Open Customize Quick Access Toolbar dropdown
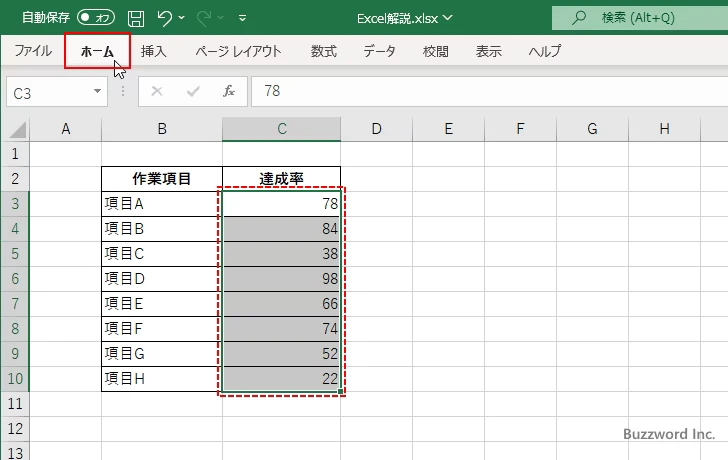 click(242, 19)
